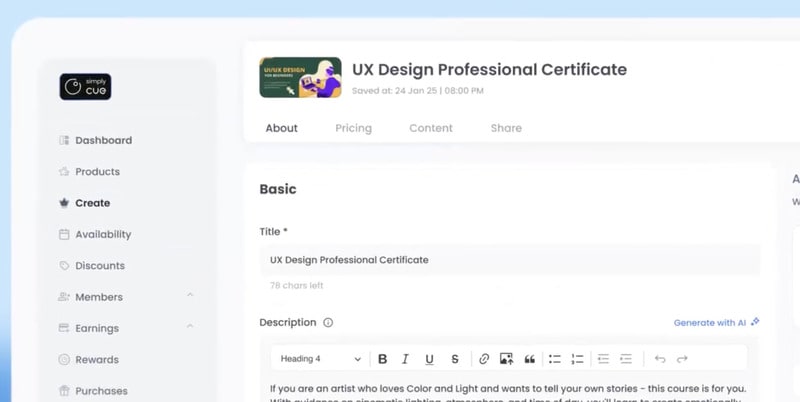Image resolution: width=800 pixels, height=402 pixels.
Task: Insert an image into the description
Action: [x=506, y=359]
